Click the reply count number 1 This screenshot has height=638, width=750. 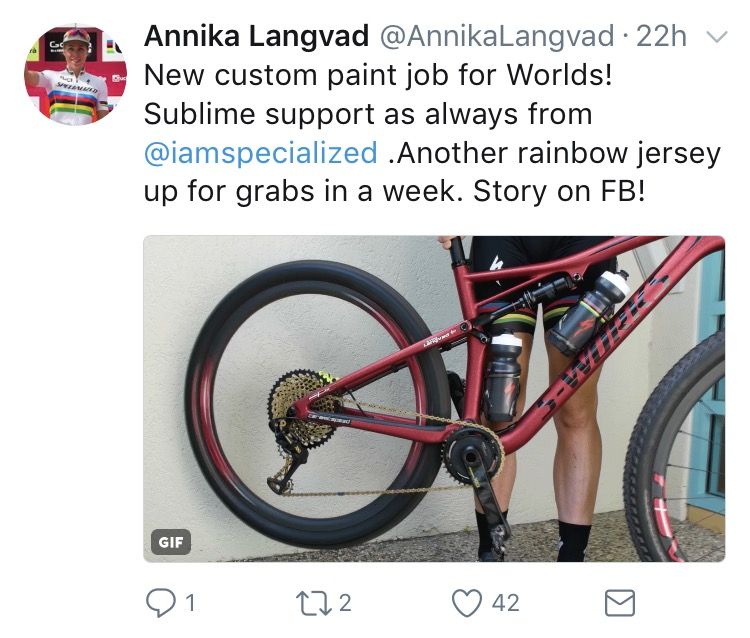coord(190,603)
